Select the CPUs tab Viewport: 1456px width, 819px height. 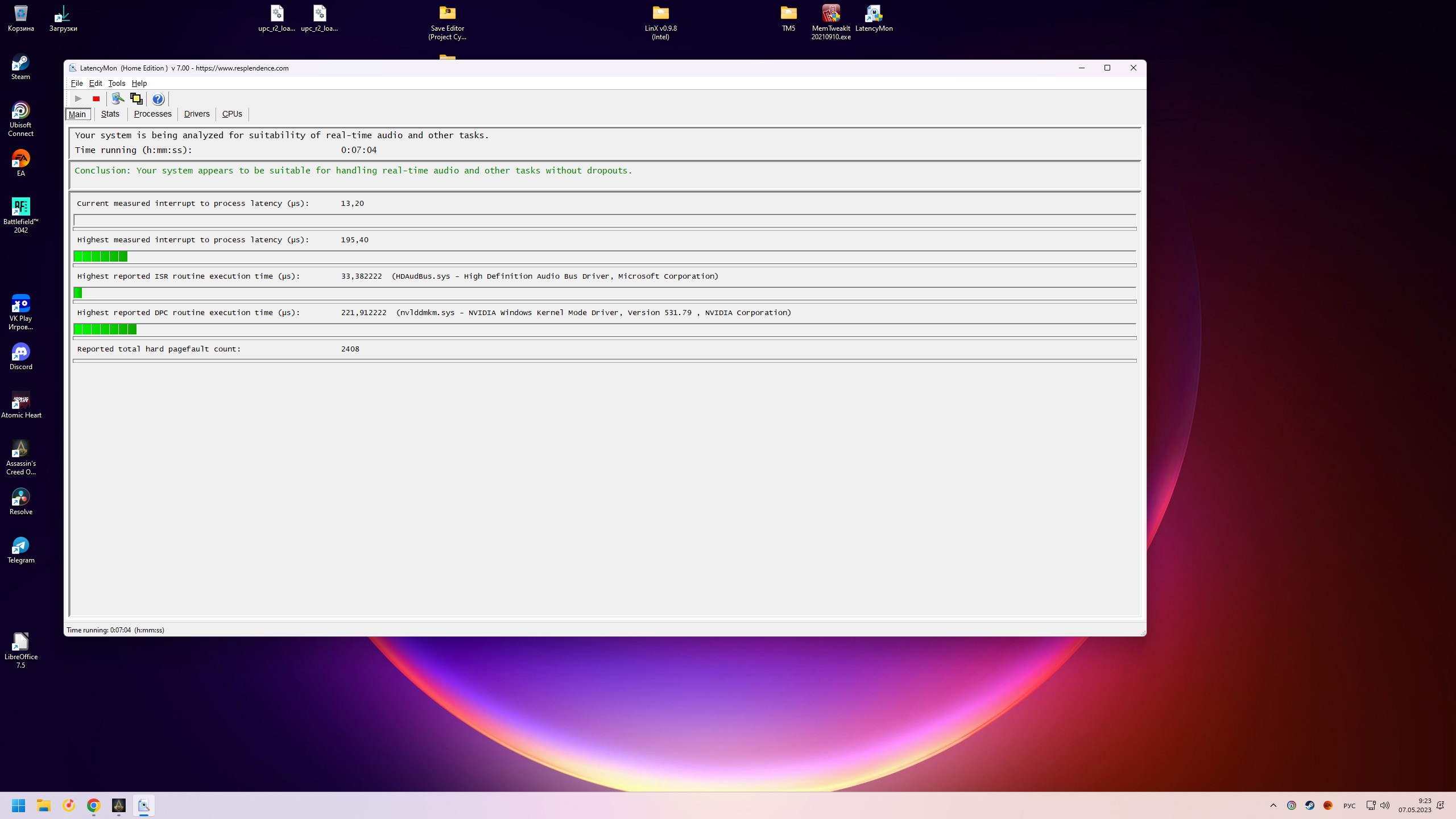click(x=232, y=114)
